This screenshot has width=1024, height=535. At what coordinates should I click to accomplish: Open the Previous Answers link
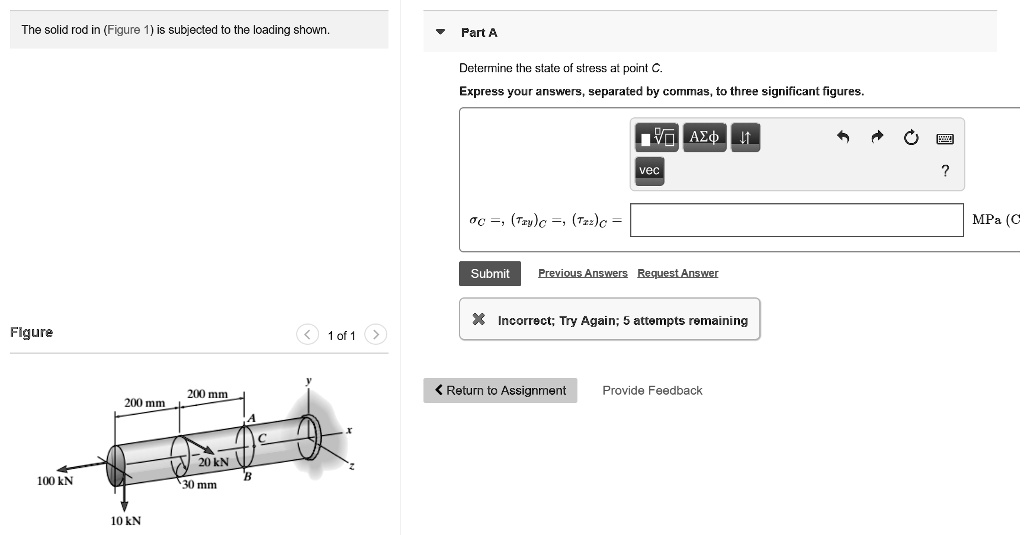click(582, 273)
